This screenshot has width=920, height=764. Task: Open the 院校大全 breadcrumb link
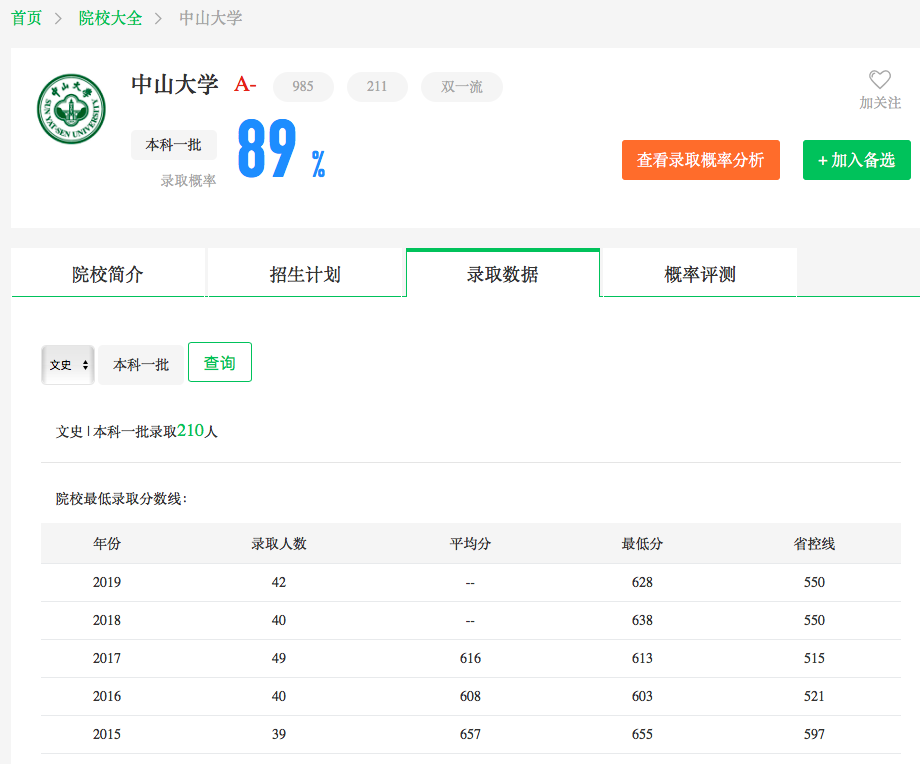click(x=110, y=18)
